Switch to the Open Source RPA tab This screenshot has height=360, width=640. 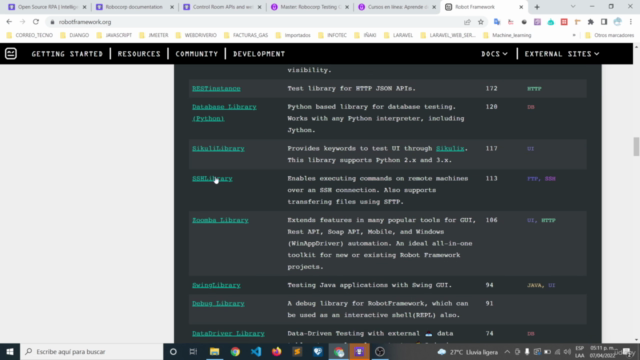[47, 7]
